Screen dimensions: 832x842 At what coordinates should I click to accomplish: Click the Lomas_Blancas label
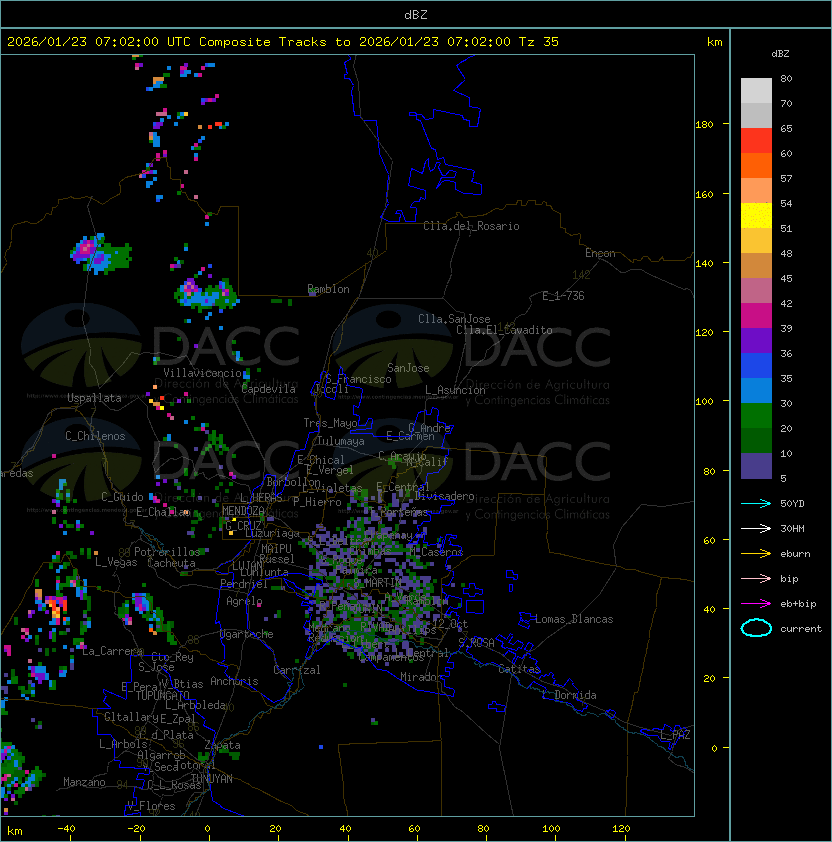coord(574,619)
